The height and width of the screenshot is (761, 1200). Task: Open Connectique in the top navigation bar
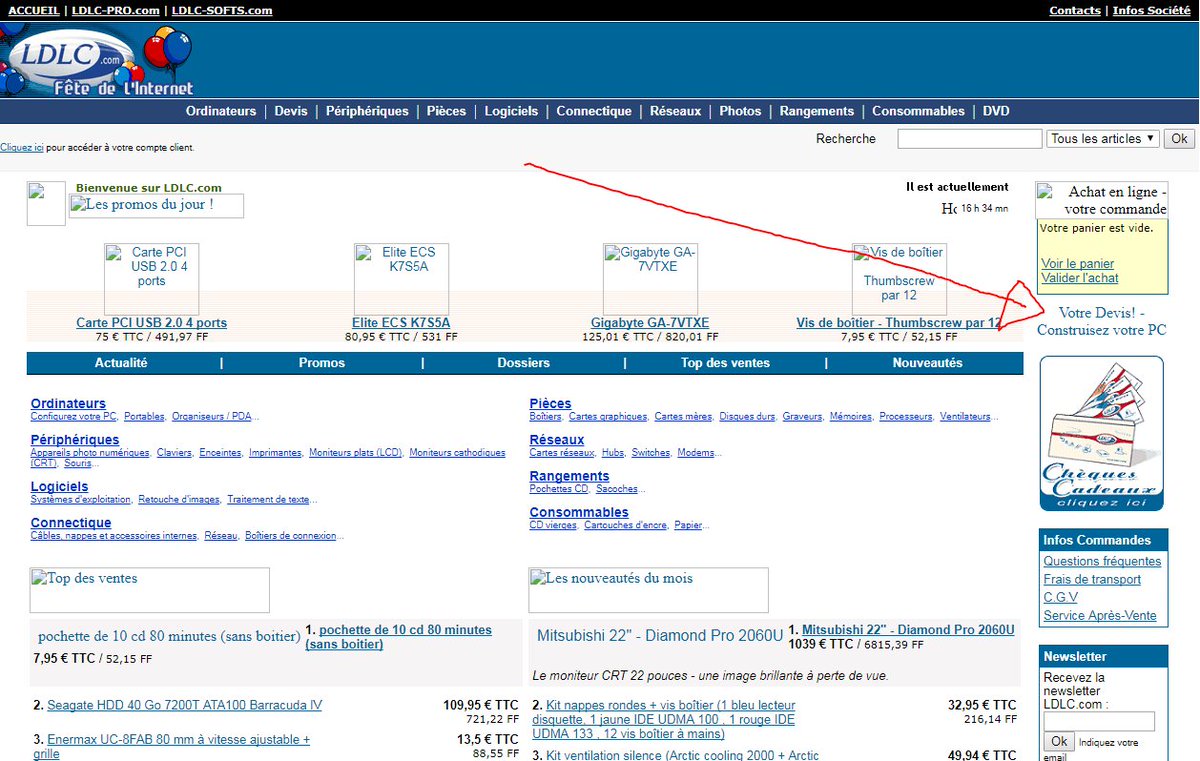point(594,111)
